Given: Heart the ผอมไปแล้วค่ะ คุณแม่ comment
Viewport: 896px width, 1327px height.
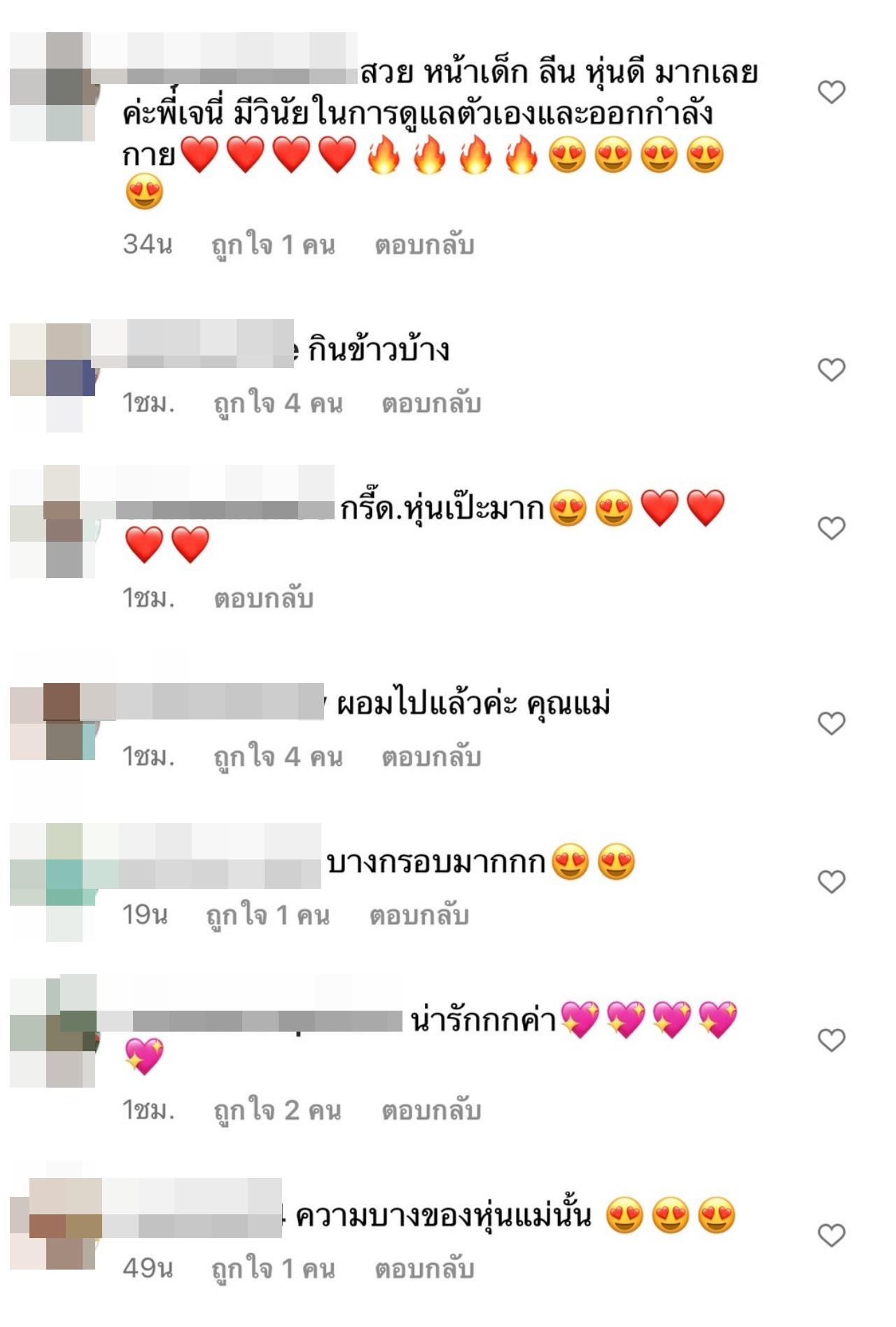Looking at the screenshot, I should (832, 723).
